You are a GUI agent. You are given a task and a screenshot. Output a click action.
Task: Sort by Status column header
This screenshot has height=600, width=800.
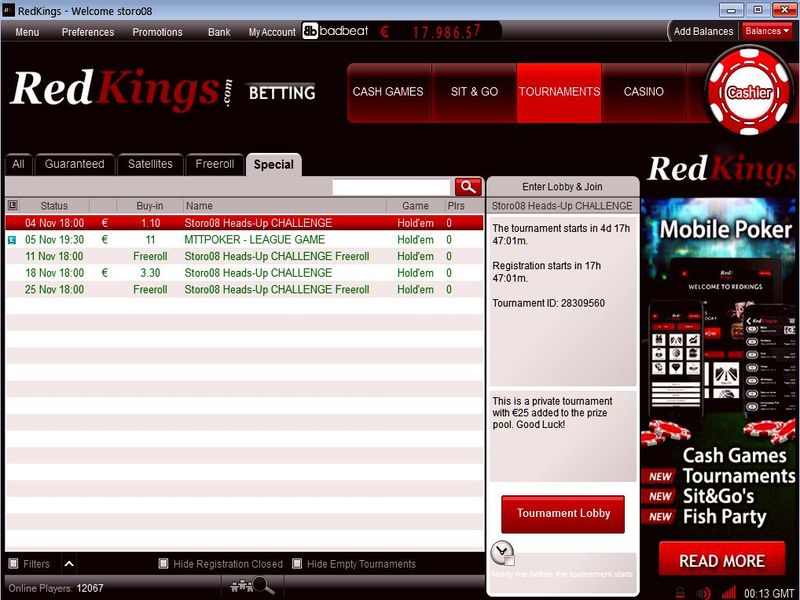pos(54,206)
